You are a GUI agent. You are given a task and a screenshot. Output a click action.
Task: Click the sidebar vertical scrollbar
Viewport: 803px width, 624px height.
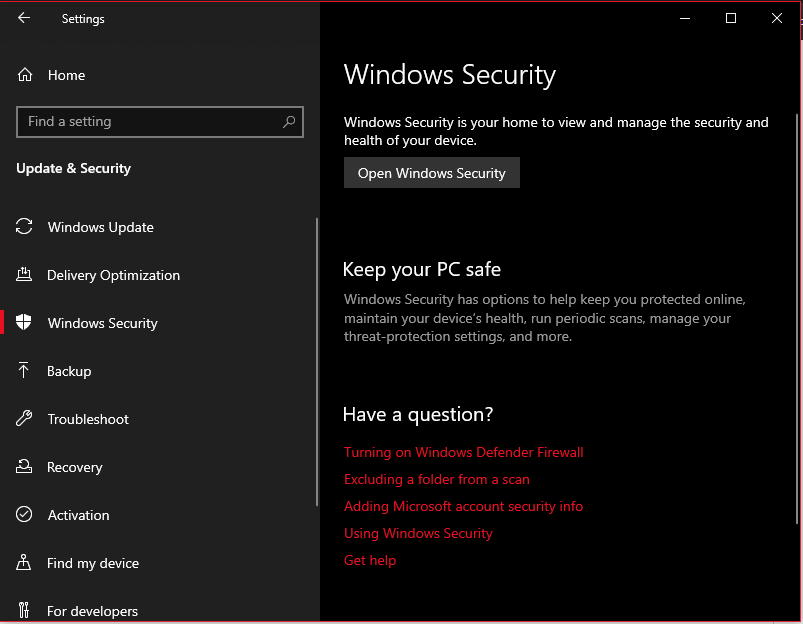[317, 362]
